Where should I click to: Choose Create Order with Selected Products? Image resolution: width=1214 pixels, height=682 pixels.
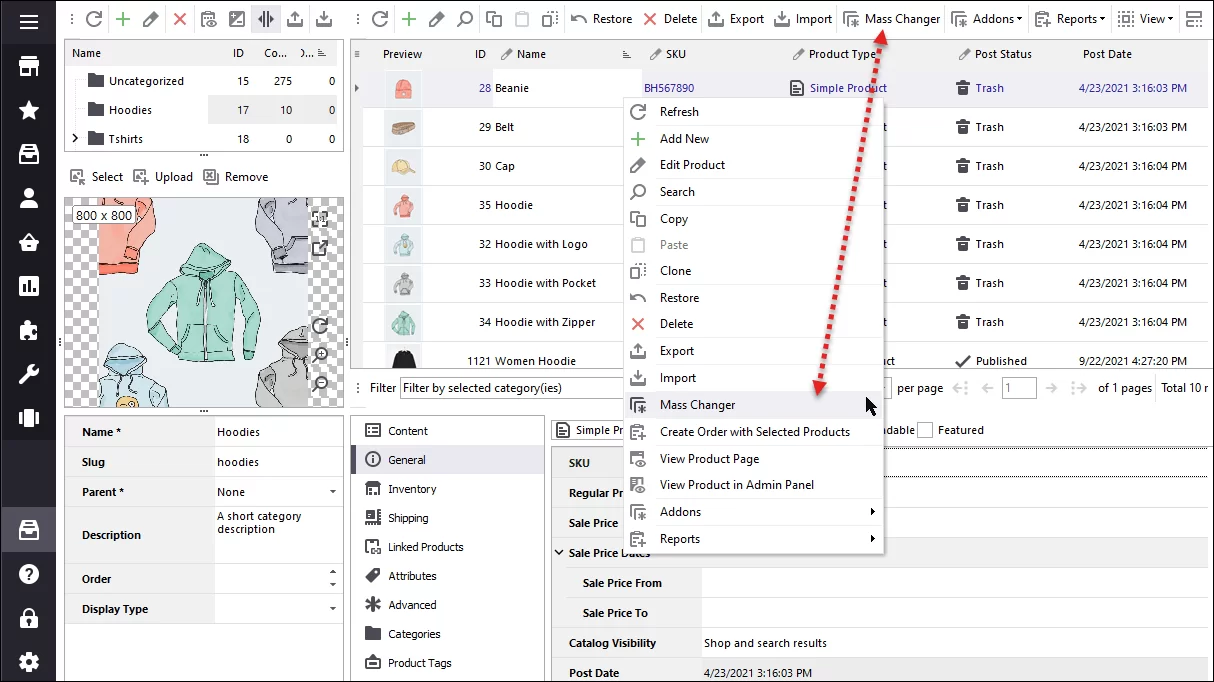754,432
